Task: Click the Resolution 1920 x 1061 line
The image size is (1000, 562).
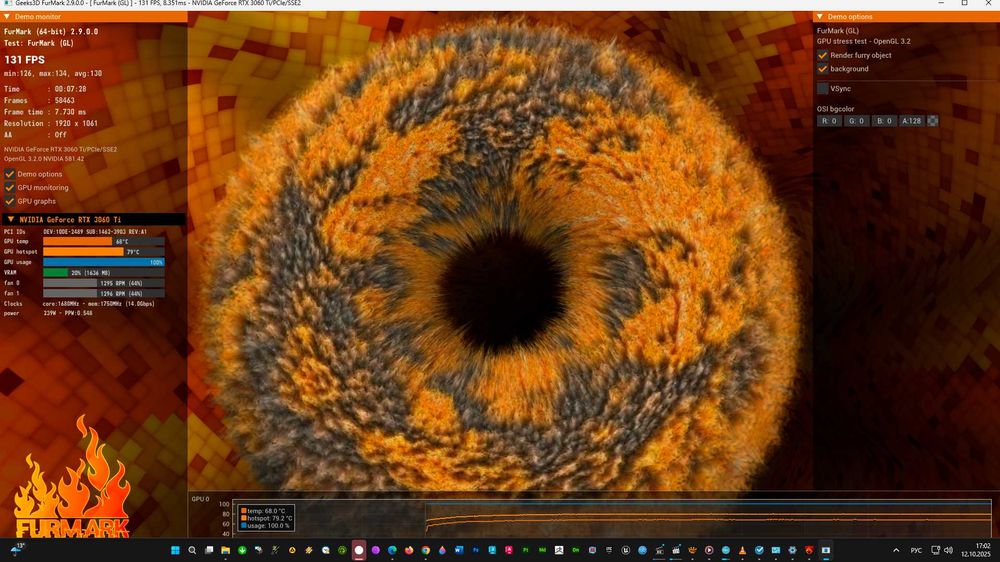Action: point(51,123)
